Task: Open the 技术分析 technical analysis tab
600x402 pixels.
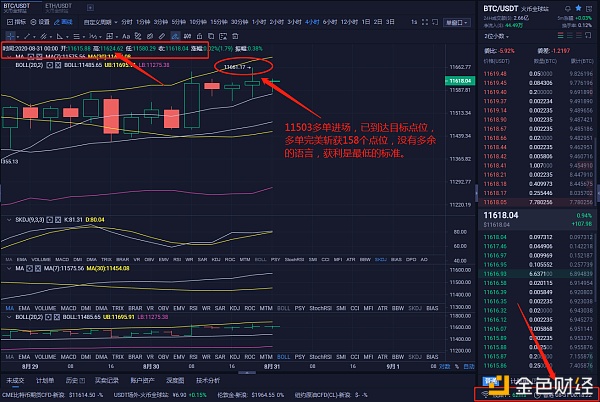Action: tap(208, 381)
